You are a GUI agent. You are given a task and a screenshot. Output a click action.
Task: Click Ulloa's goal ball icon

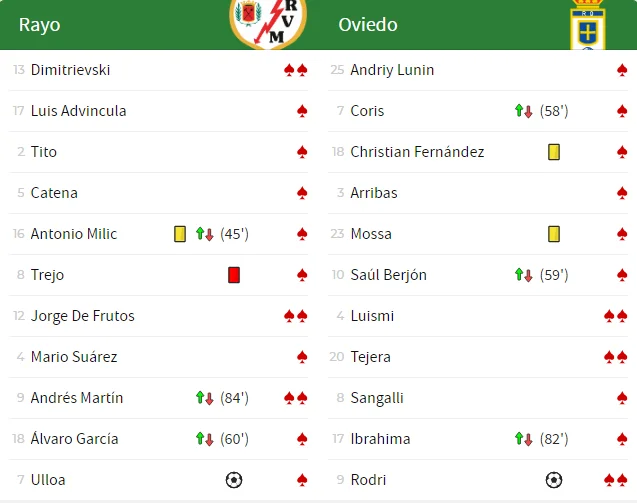234,480
